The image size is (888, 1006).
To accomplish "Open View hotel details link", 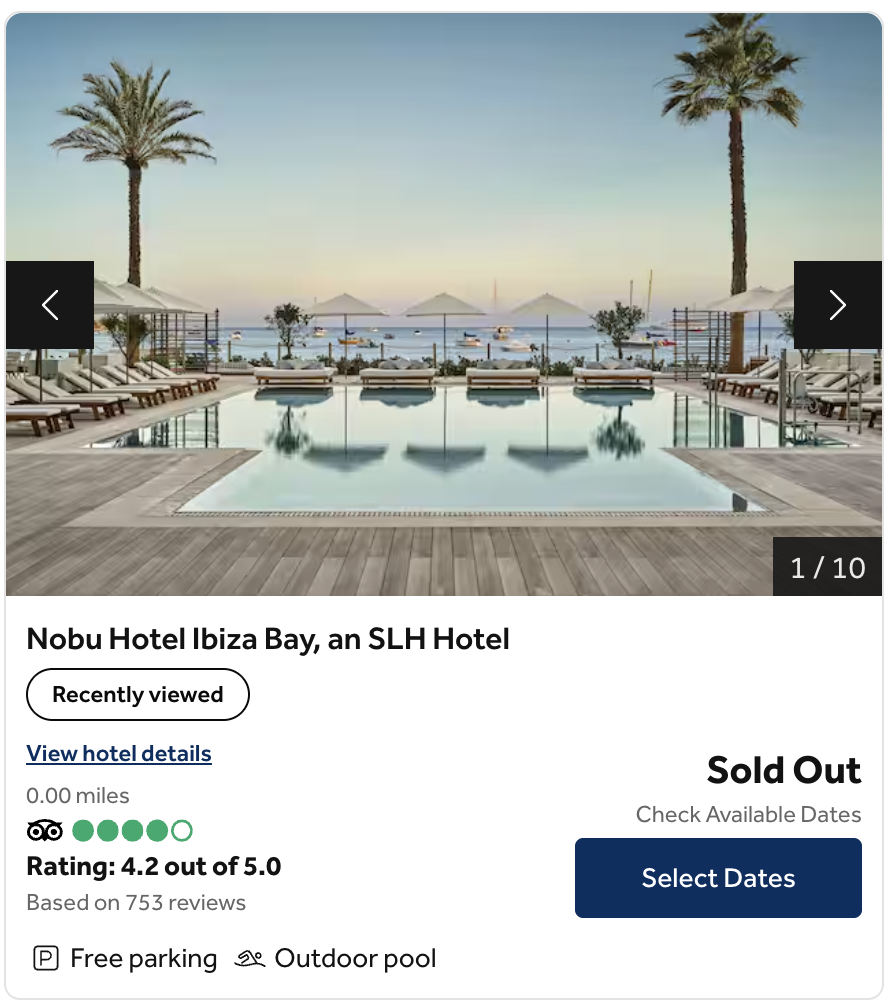I will (118, 753).
